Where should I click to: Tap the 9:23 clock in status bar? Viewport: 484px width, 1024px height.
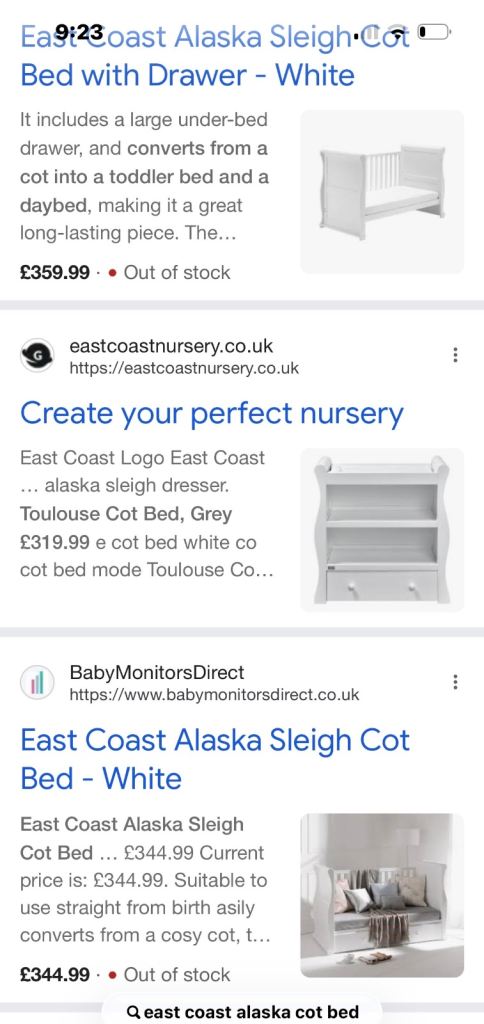pyautogui.click(x=79, y=31)
